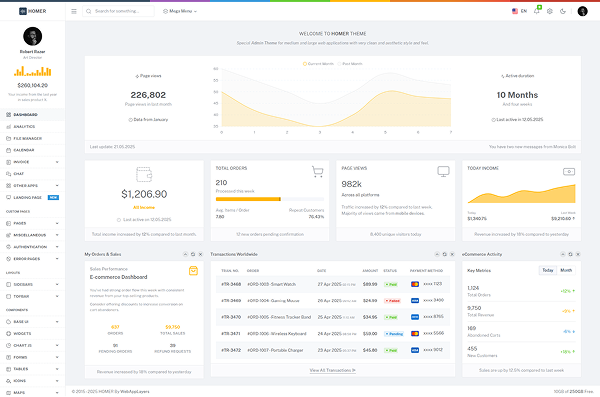Click the Widgets sidebar icon
The height and width of the screenshot is (397, 600).
pos(8,333)
